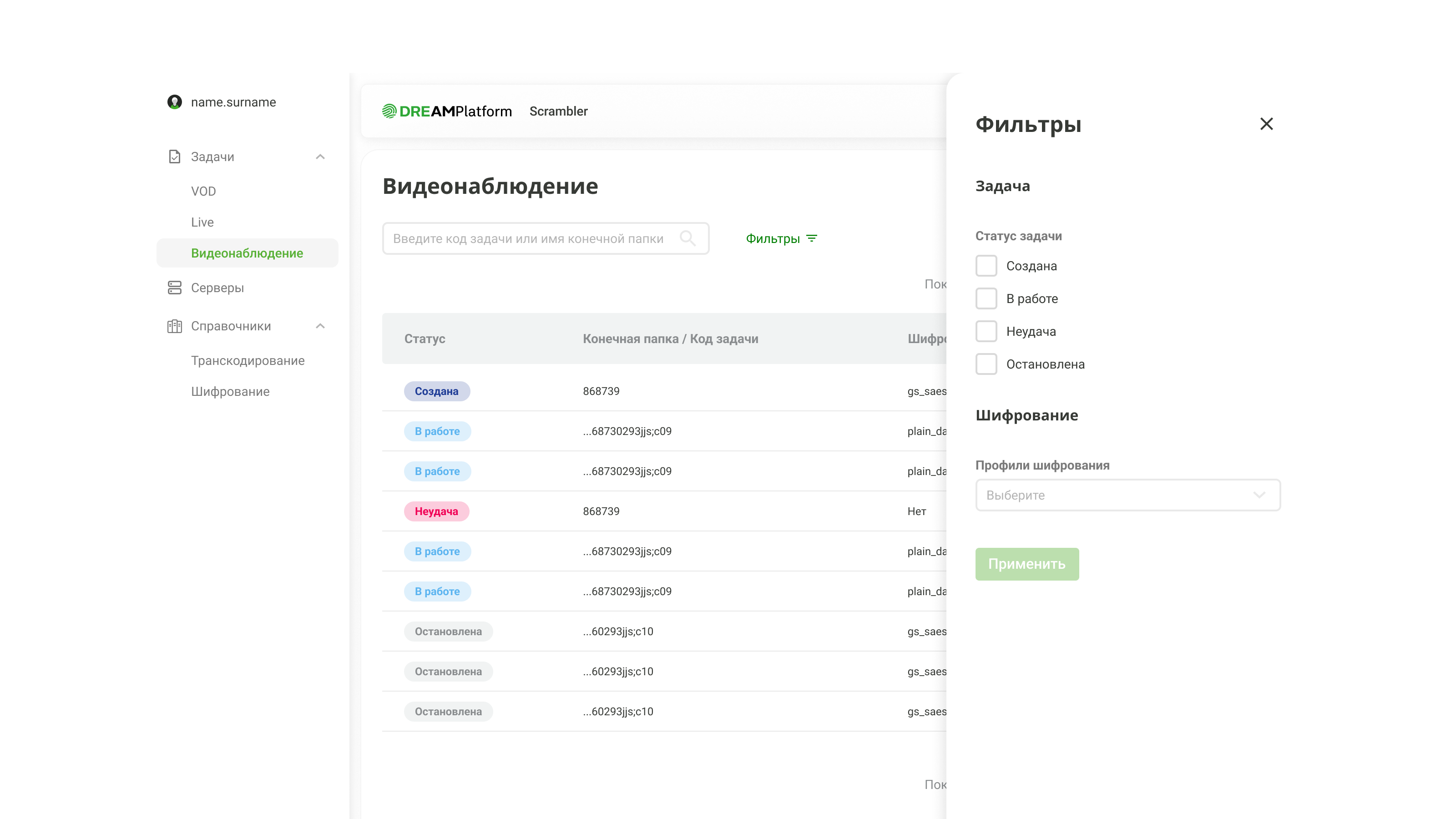Click the Создана status badge

pyautogui.click(x=437, y=391)
